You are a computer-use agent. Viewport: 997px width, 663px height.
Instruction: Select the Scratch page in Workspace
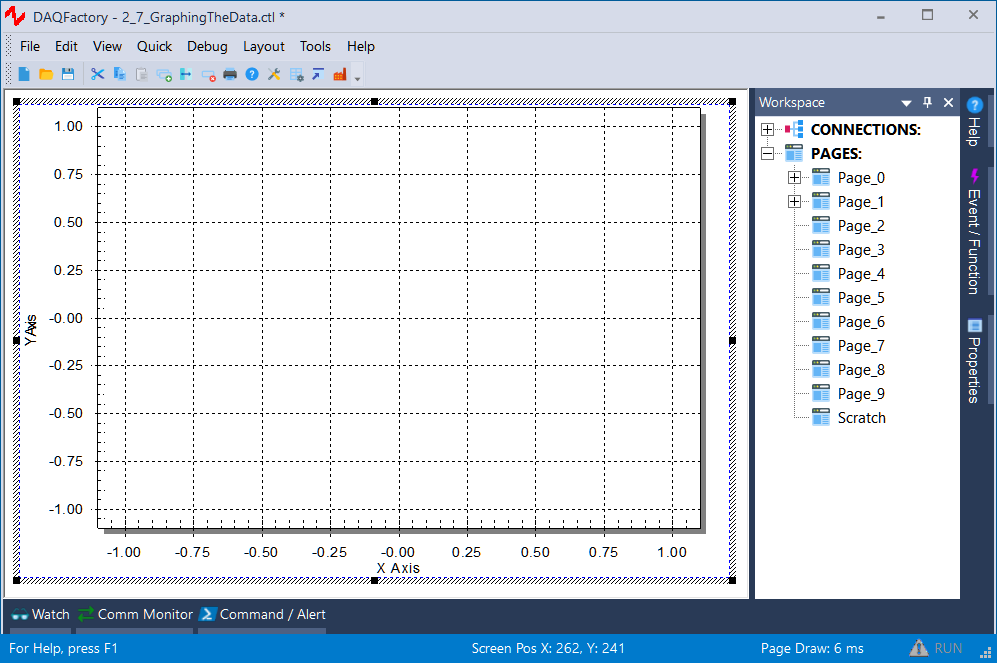pos(861,418)
